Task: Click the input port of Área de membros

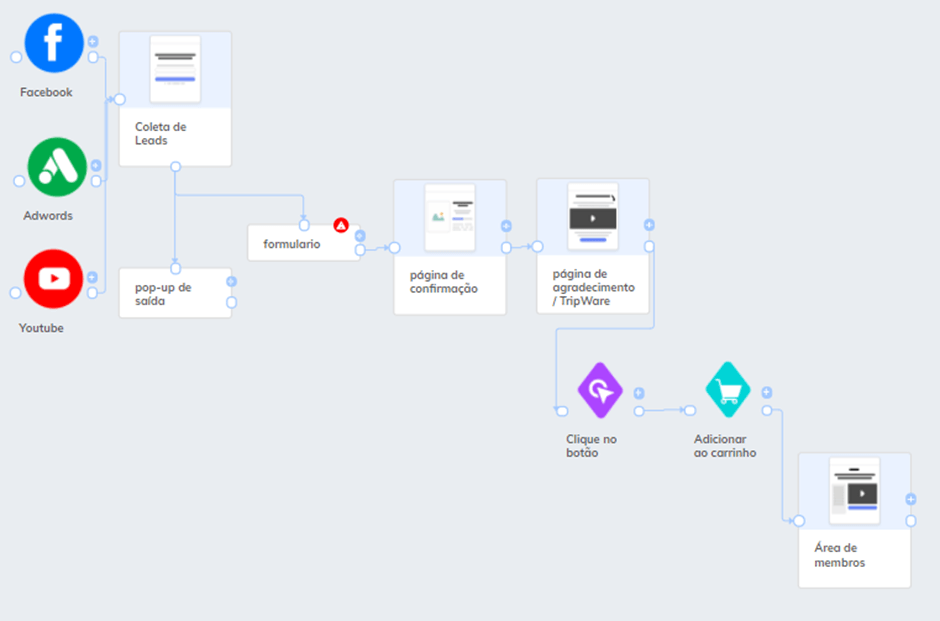Action: click(x=799, y=521)
